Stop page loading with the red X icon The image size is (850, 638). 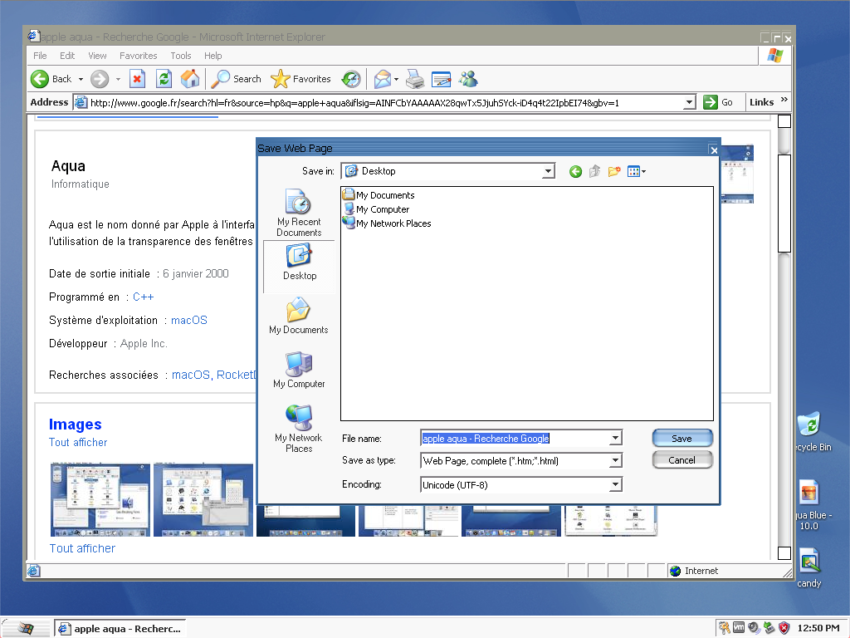[137, 79]
